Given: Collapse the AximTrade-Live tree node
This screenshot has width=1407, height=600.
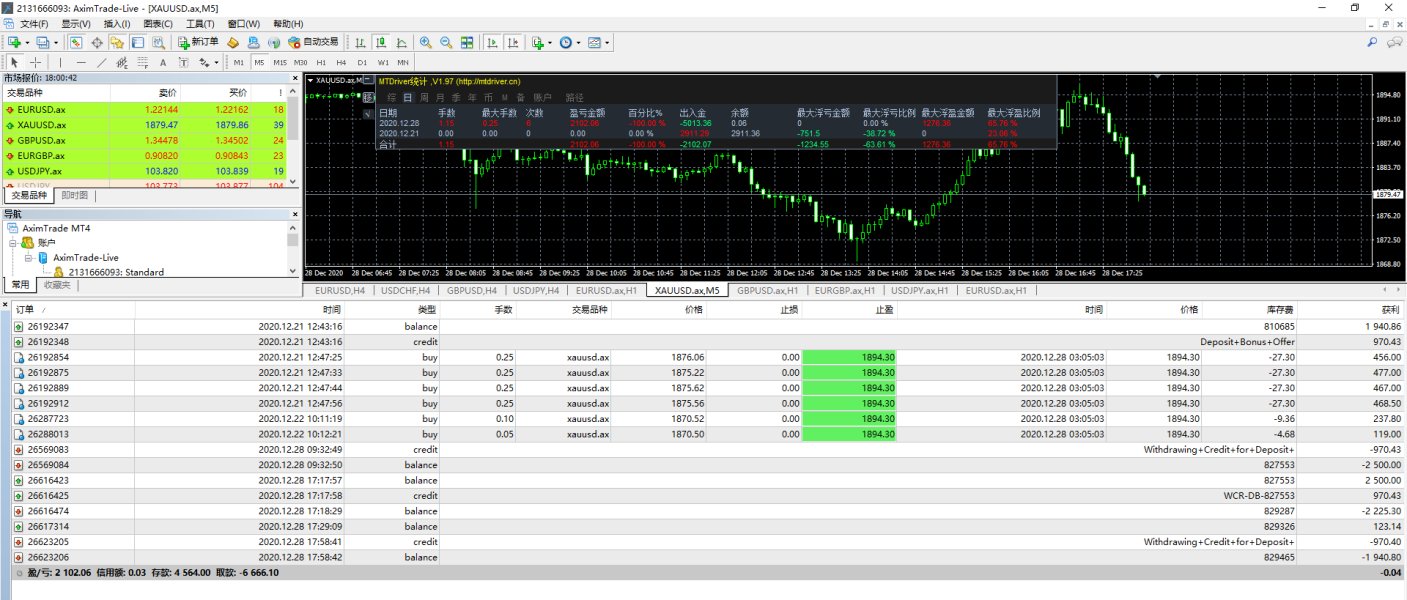Looking at the screenshot, I should coord(29,258).
